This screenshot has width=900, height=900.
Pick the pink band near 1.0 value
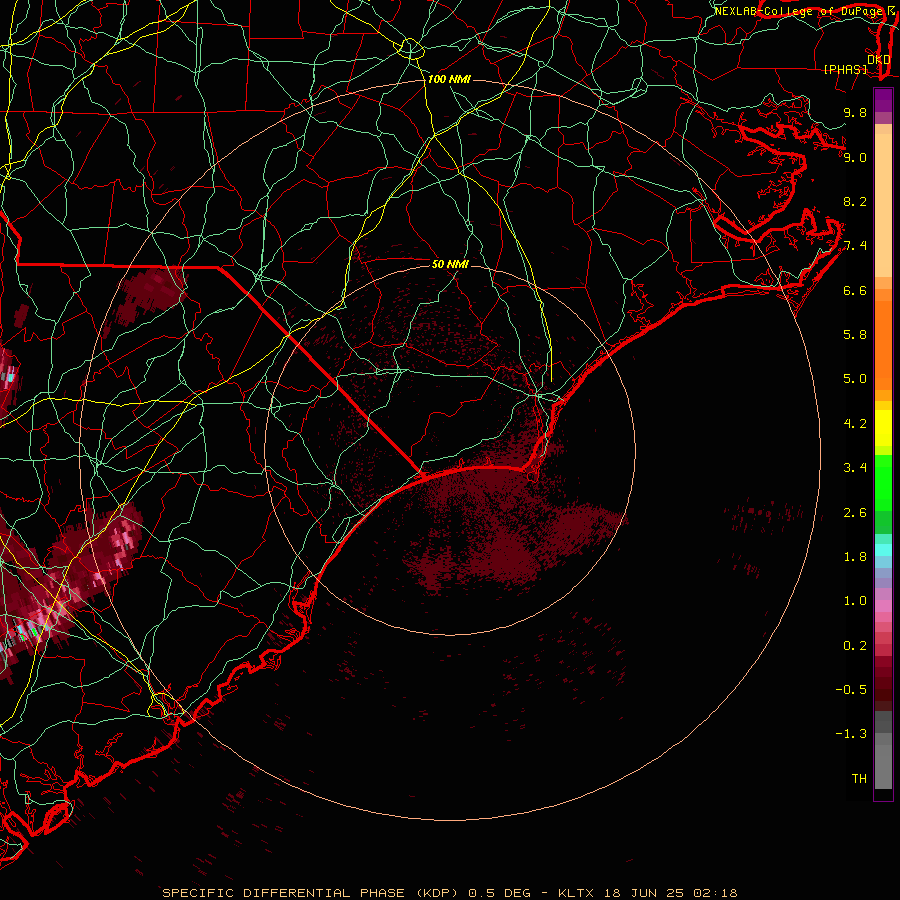click(883, 606)
